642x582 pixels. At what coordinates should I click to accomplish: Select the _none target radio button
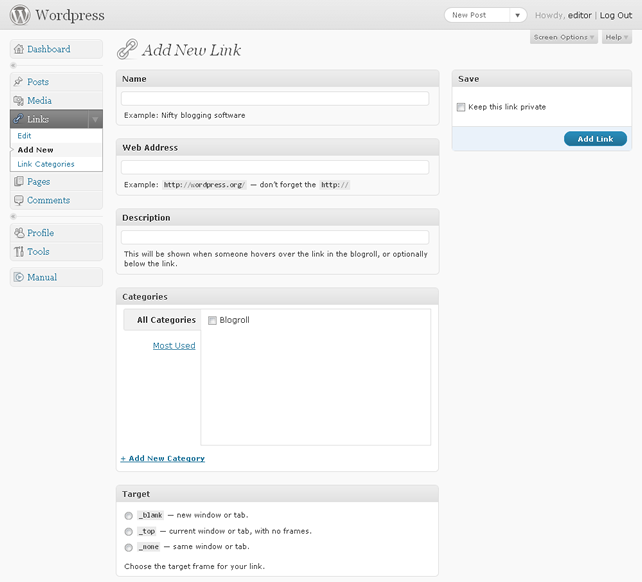point(129,547)
